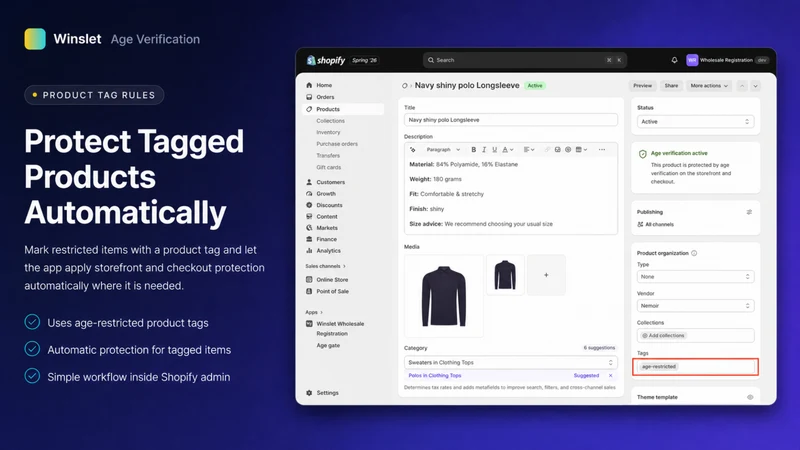The width and height of the screenshot is (800, 450).
Task: Open the Type dropdown
Action: (695, 277)
